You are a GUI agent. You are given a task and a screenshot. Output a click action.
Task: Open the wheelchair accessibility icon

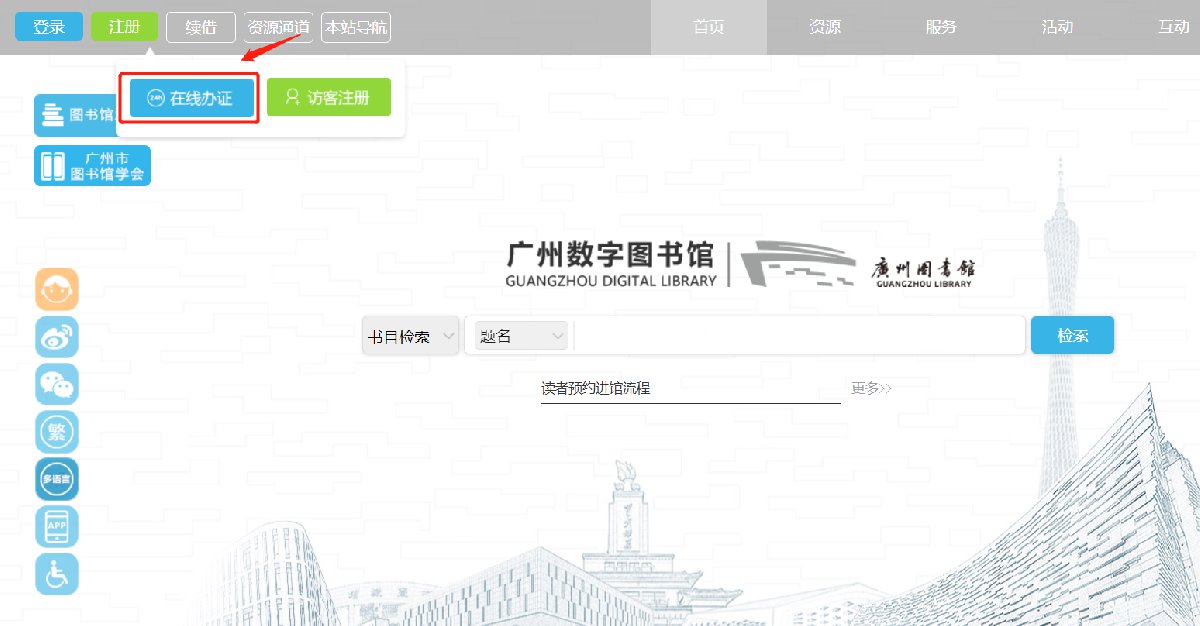click(x=57, y=574)
